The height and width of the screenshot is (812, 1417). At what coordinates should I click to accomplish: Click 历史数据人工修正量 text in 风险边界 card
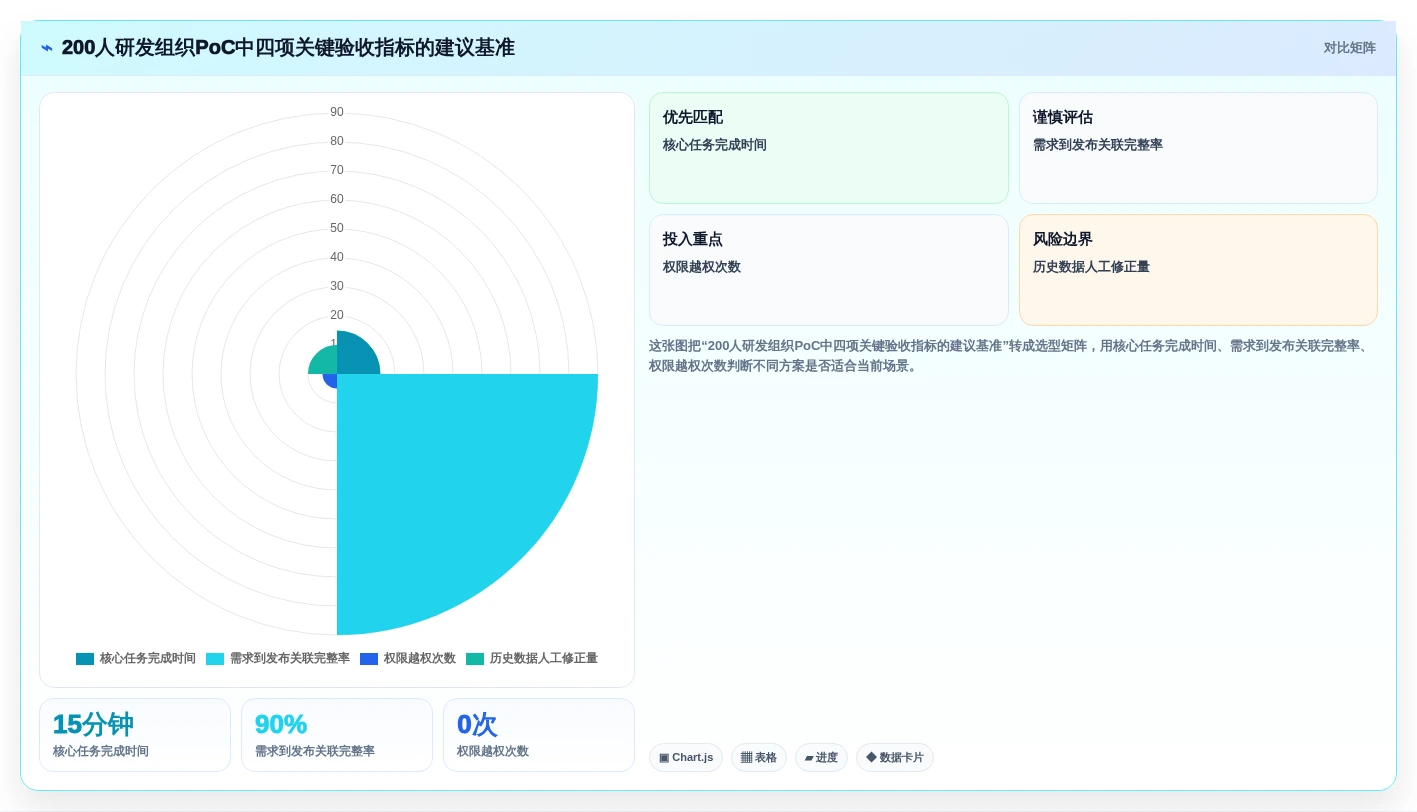coord(1091,267)
